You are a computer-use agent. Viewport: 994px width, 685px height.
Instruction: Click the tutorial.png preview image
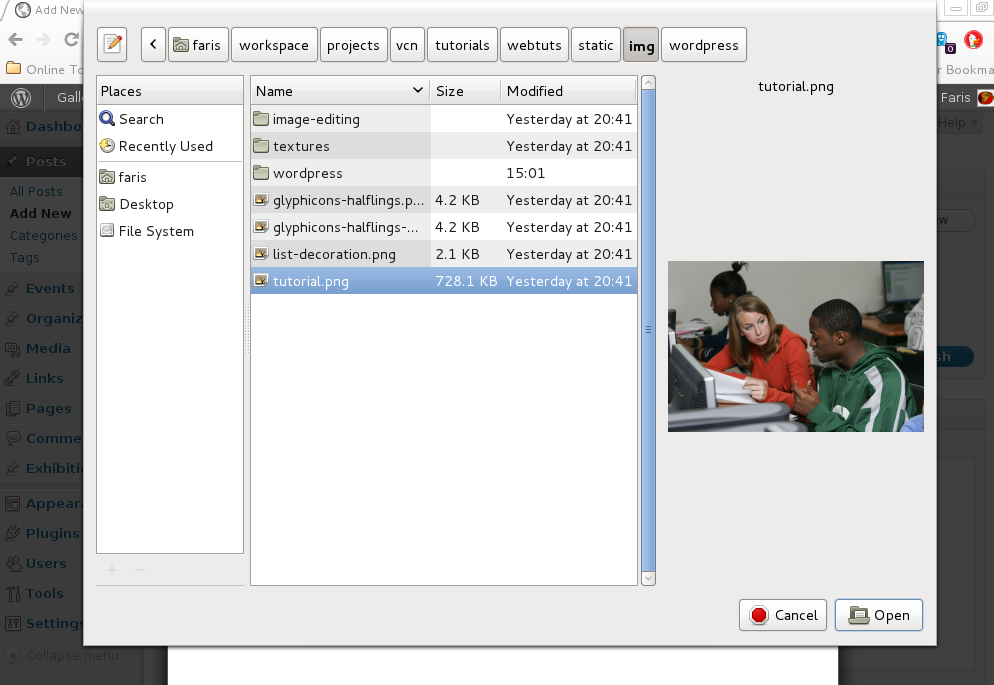pos(795,346)
